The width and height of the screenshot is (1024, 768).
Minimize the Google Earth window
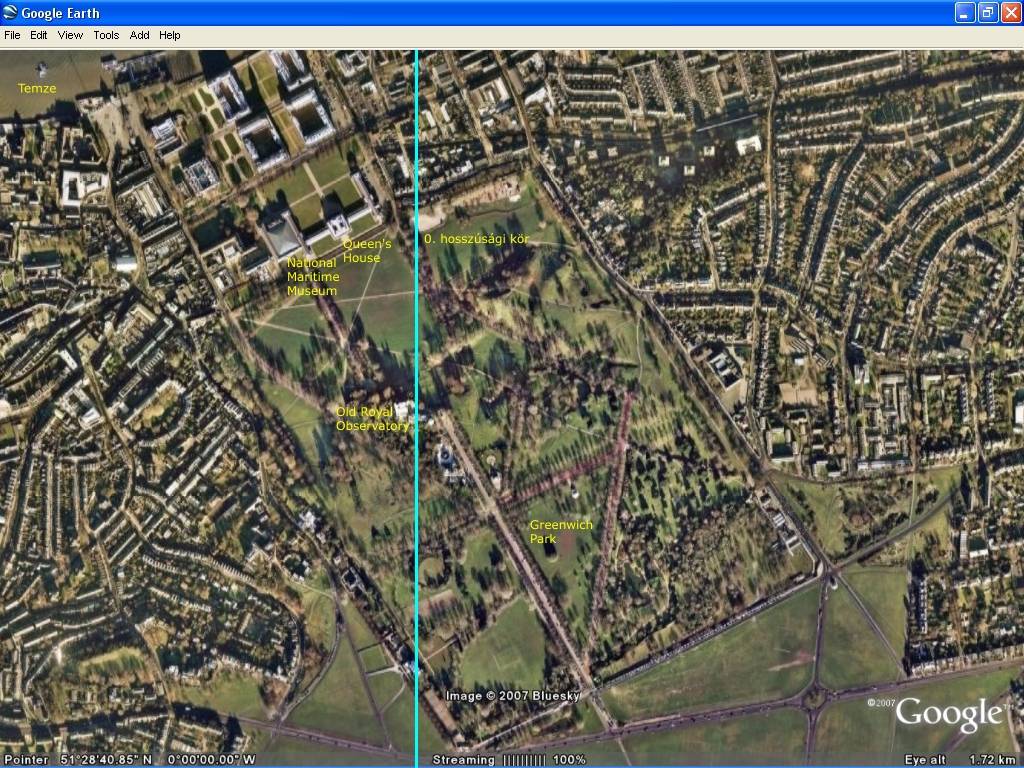pyautogui.click(x=965, y=12)
